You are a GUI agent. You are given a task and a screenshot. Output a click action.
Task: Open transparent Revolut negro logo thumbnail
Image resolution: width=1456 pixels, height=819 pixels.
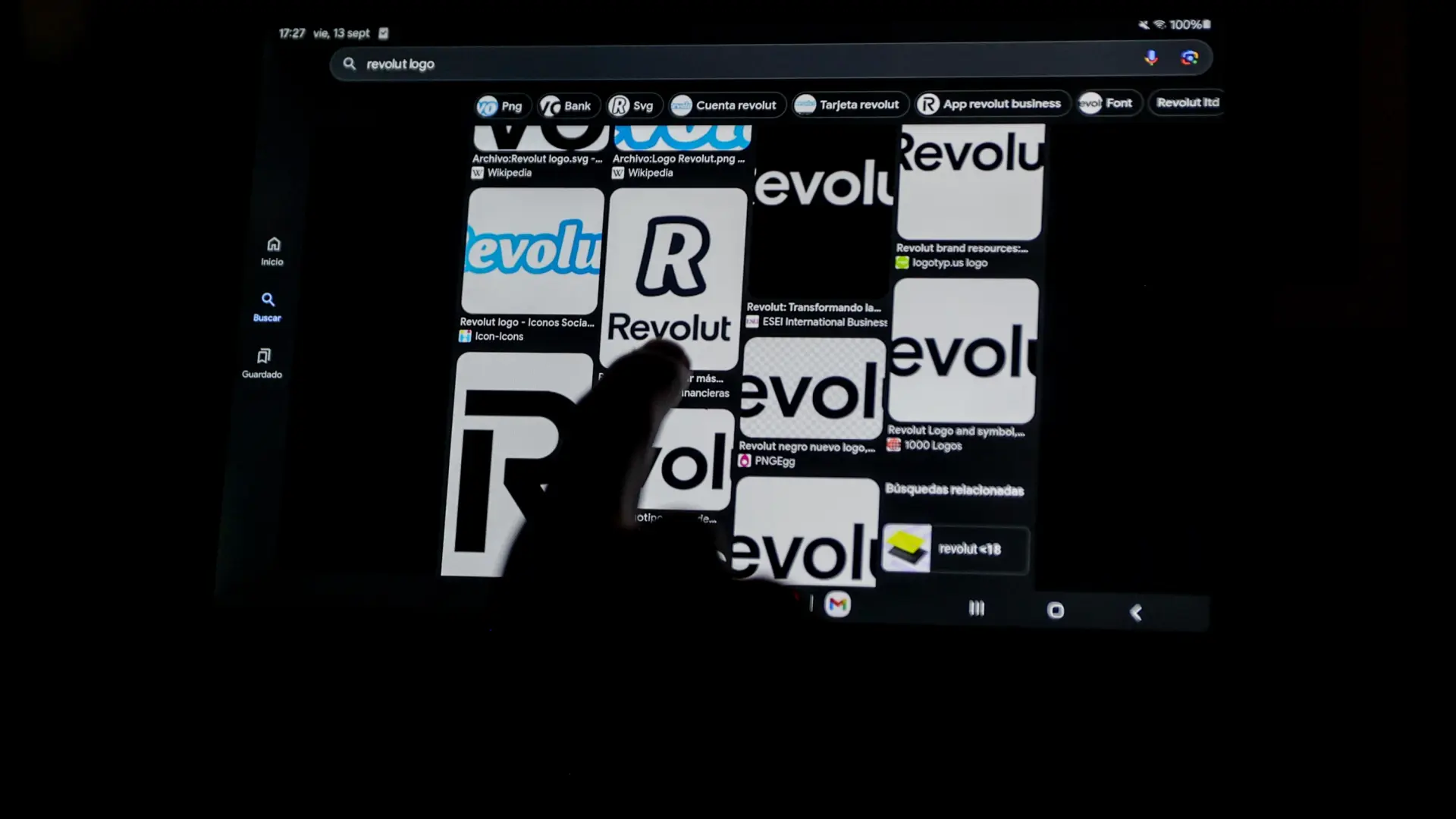coord(812,388)
